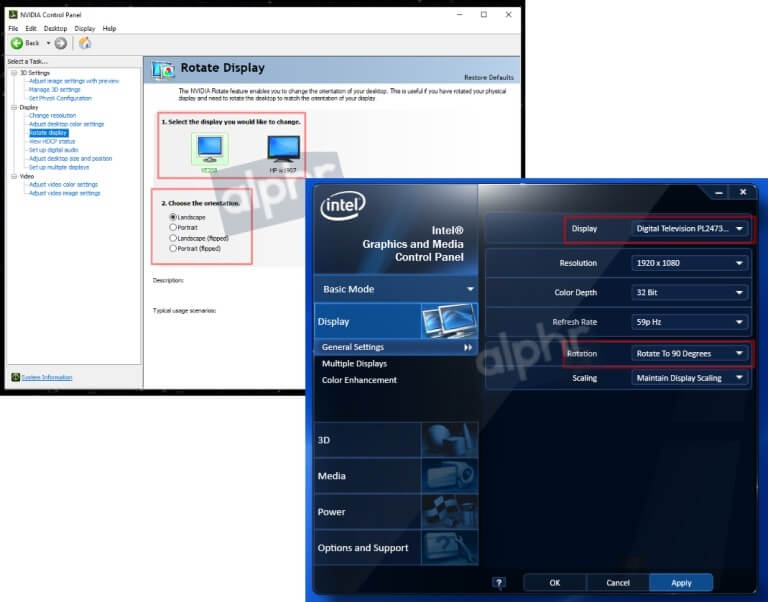
Task: Open View HDCP status
Action: pos(52,141)
